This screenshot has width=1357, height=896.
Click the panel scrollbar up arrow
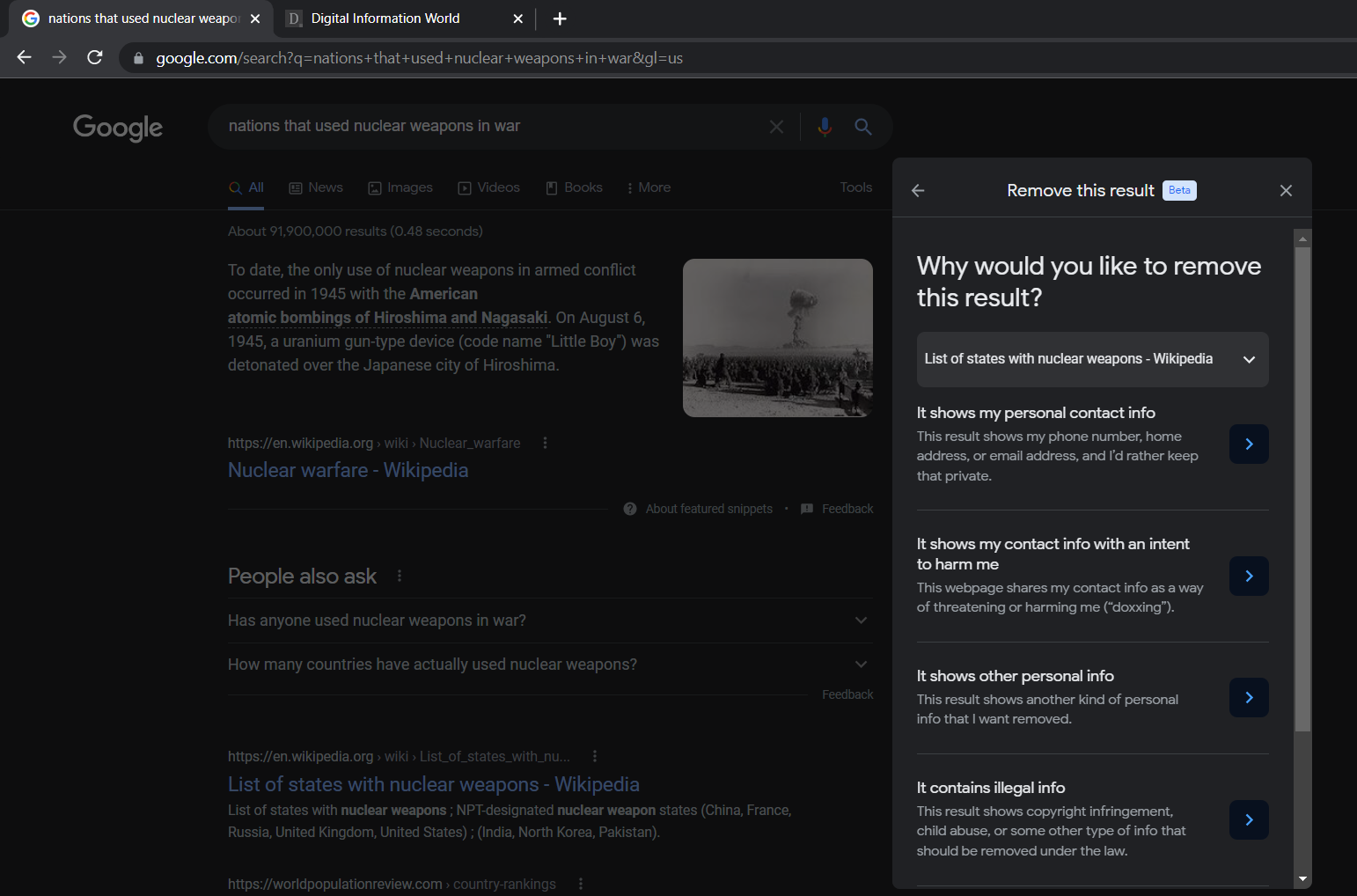pos(1303,238)
